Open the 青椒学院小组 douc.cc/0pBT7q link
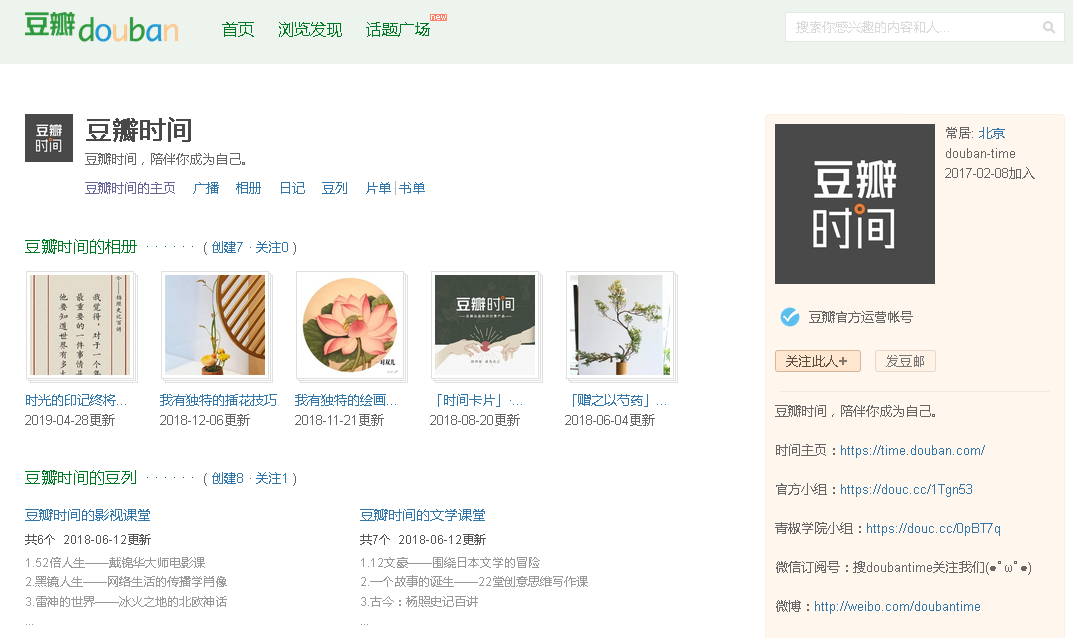This screenshot has height=638, width=1073. [933, 528]
